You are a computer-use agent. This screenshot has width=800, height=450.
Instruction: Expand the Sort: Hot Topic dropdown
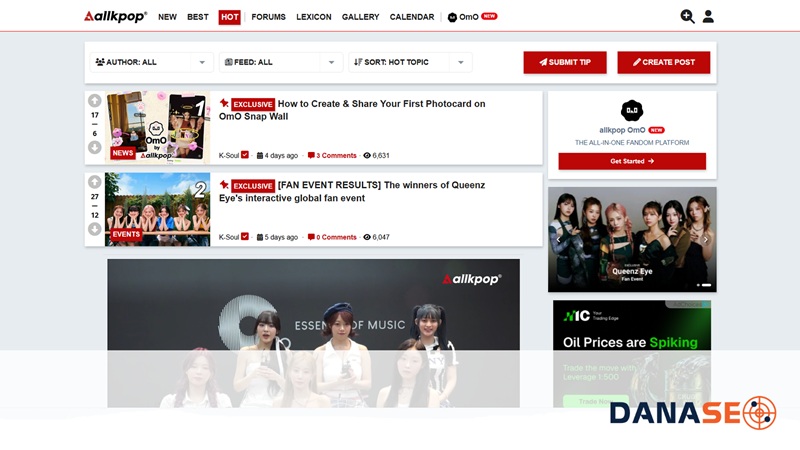coord(410,62)
